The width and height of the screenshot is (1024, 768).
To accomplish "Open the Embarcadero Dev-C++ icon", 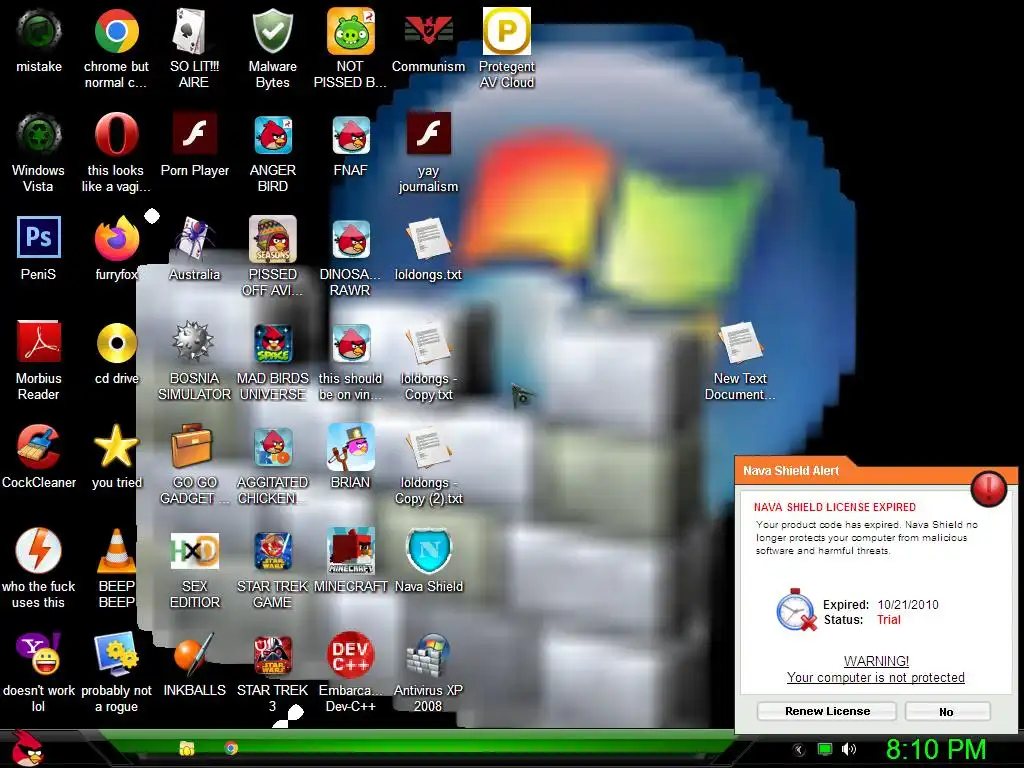I will [x=351, y=654].
